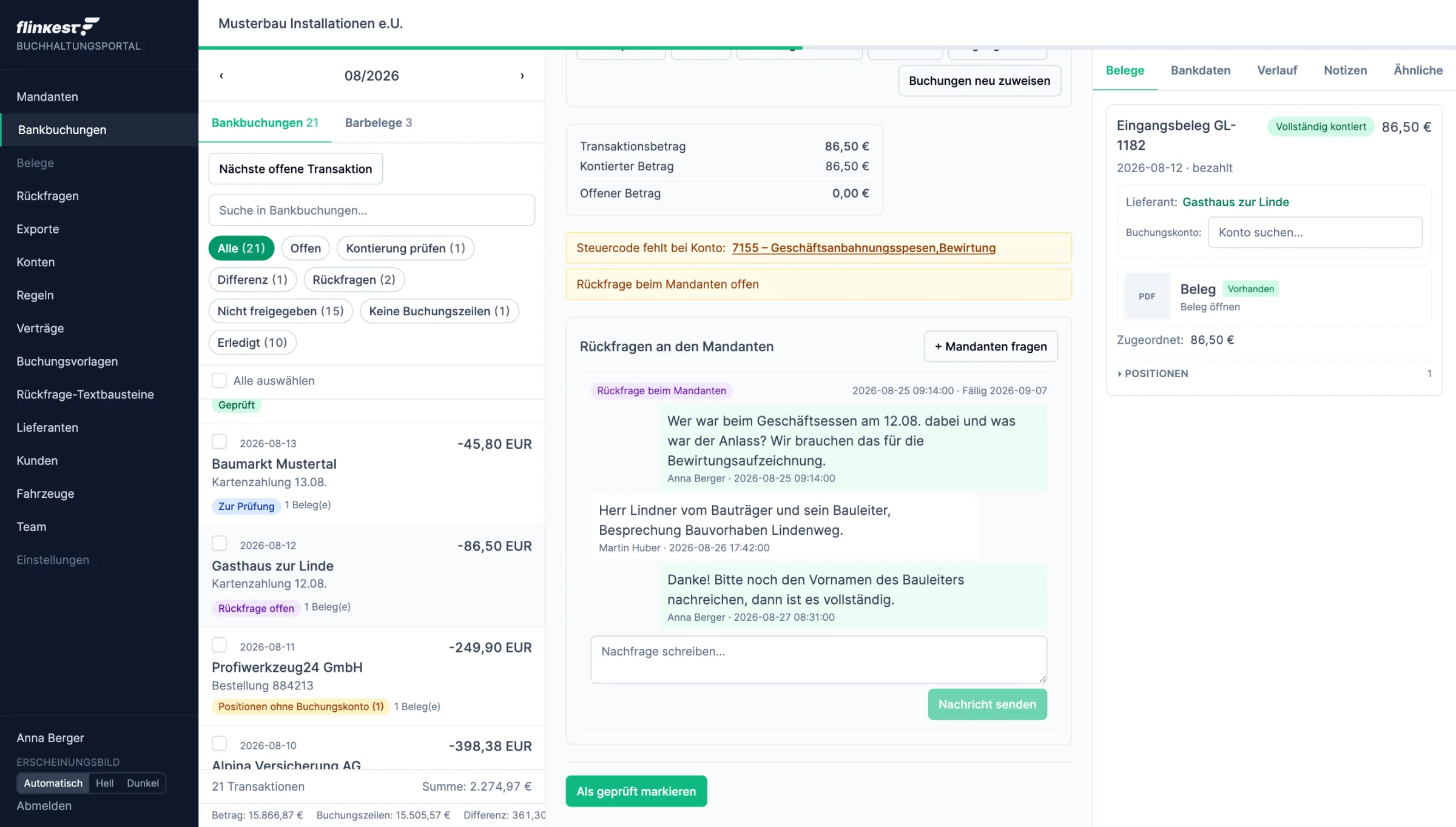Set appearance to Automatisch

(x=53, y=783)
